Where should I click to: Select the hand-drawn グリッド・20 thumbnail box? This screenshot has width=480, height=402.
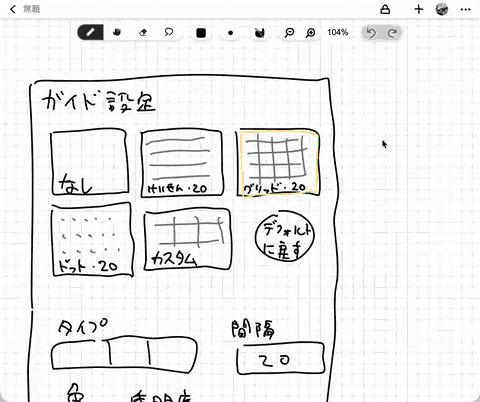[x=279, y=162]
